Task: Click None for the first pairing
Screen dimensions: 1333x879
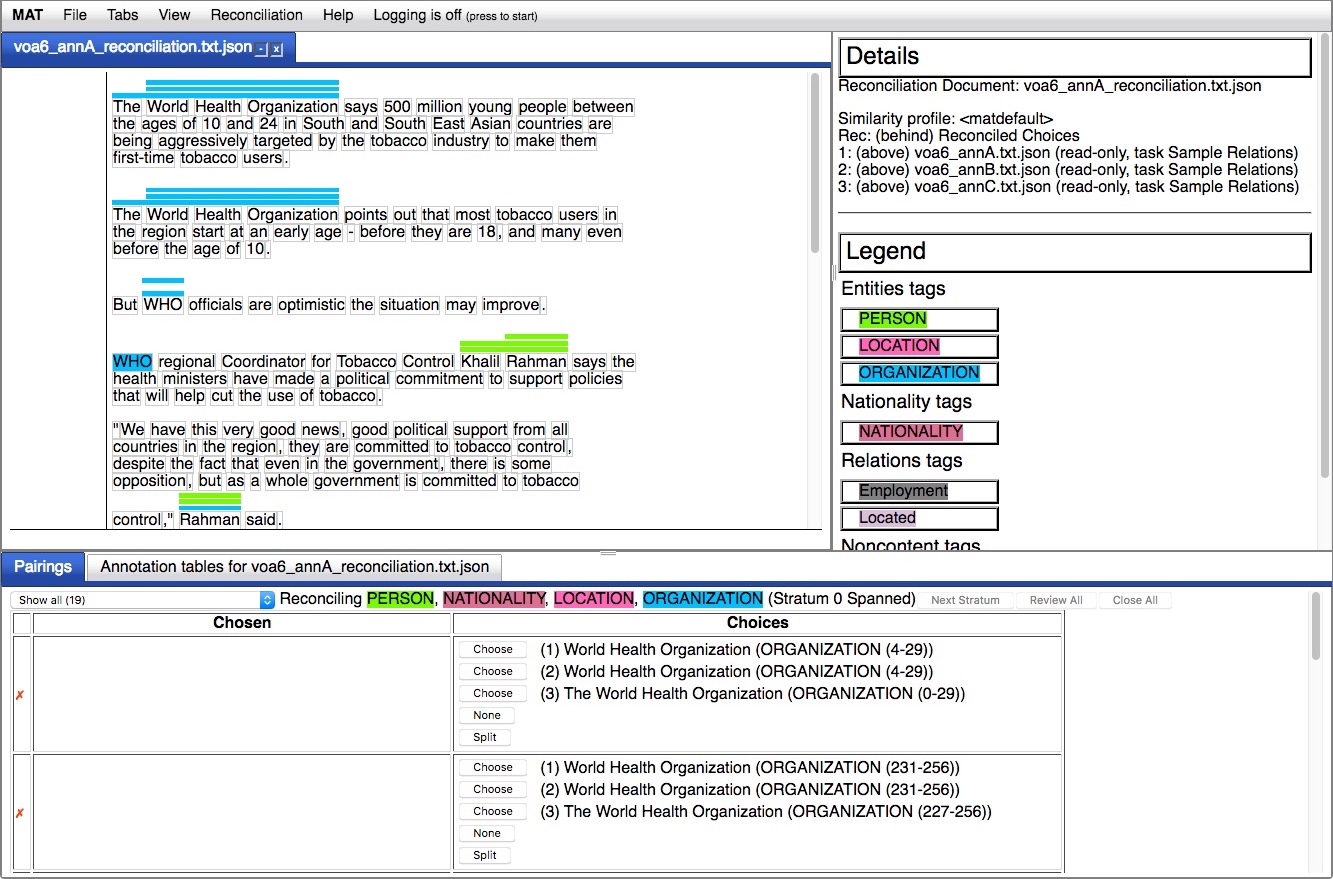Action: tap(487, 715)
